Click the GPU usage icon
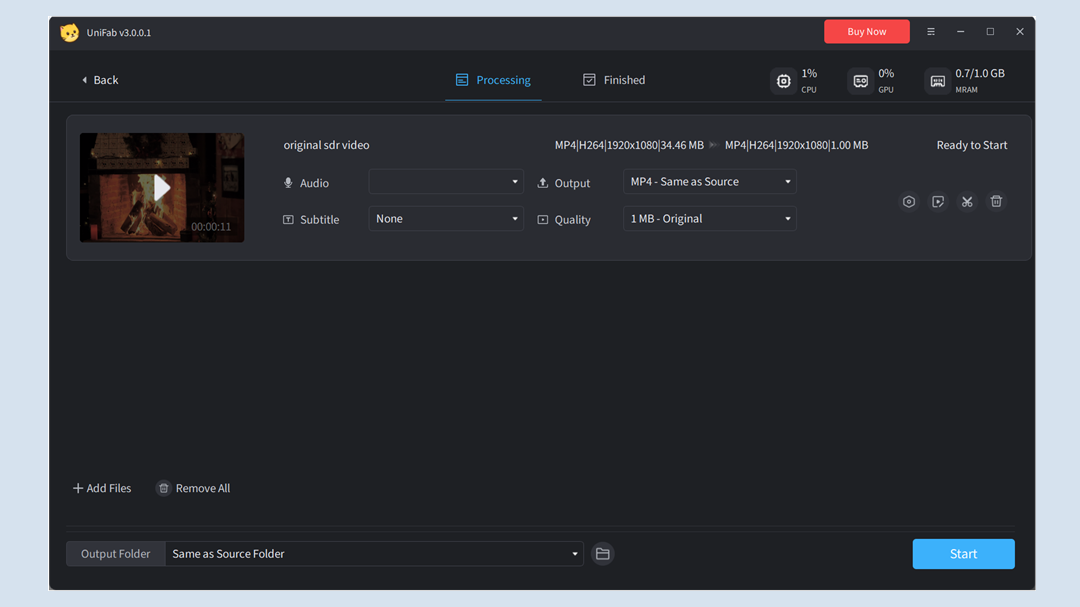 (860, 81)
